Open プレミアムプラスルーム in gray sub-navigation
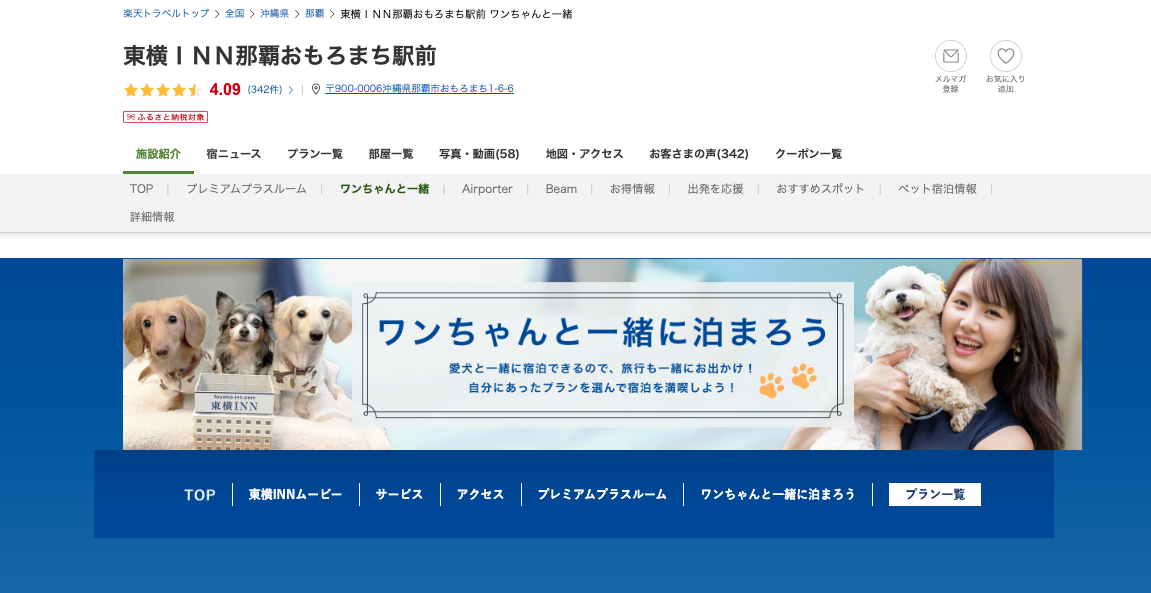 246,189
